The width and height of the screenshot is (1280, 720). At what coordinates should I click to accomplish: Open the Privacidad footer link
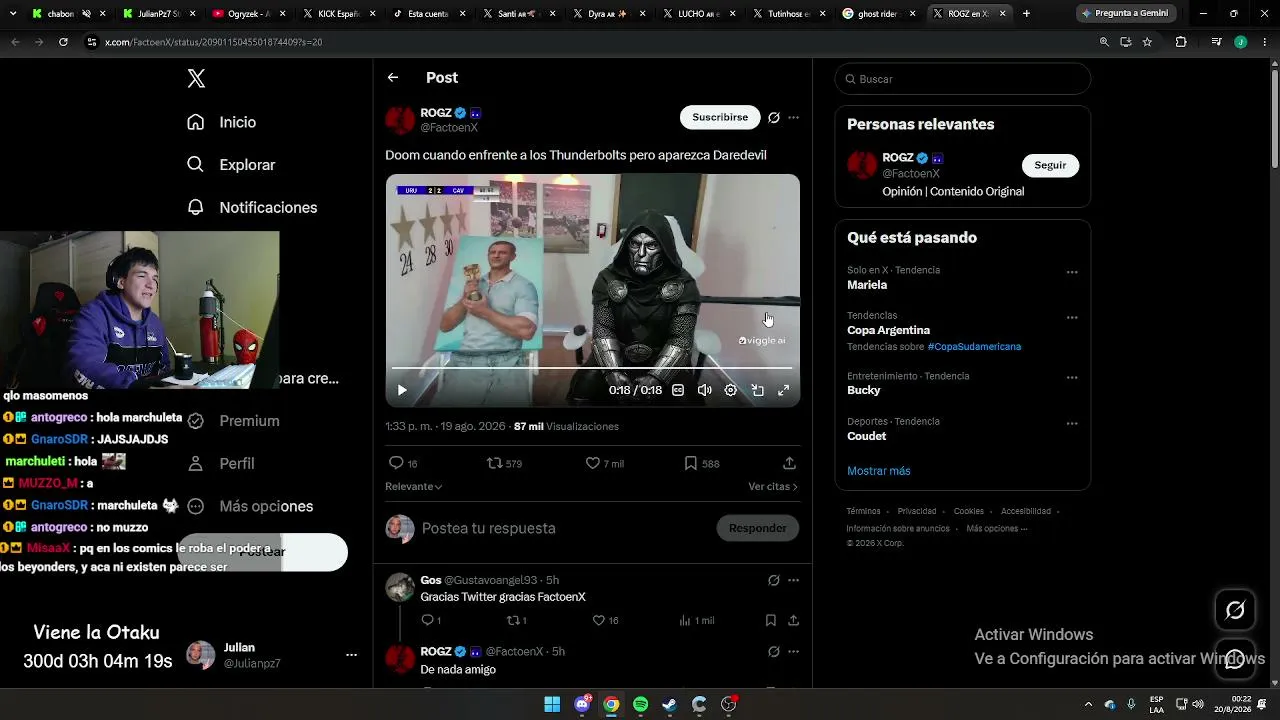[917, 511]
